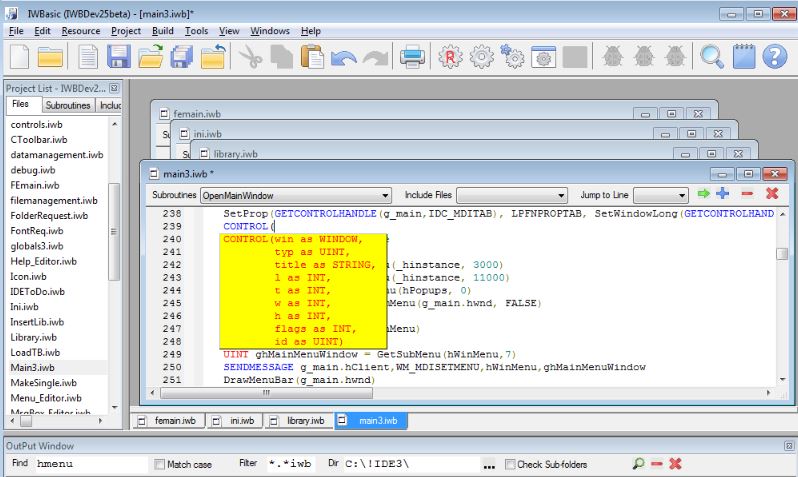Image resolution: width=798 pixels, height=477 pixels.
Task: Click the single gear build icon
Action: click(481, 57)
